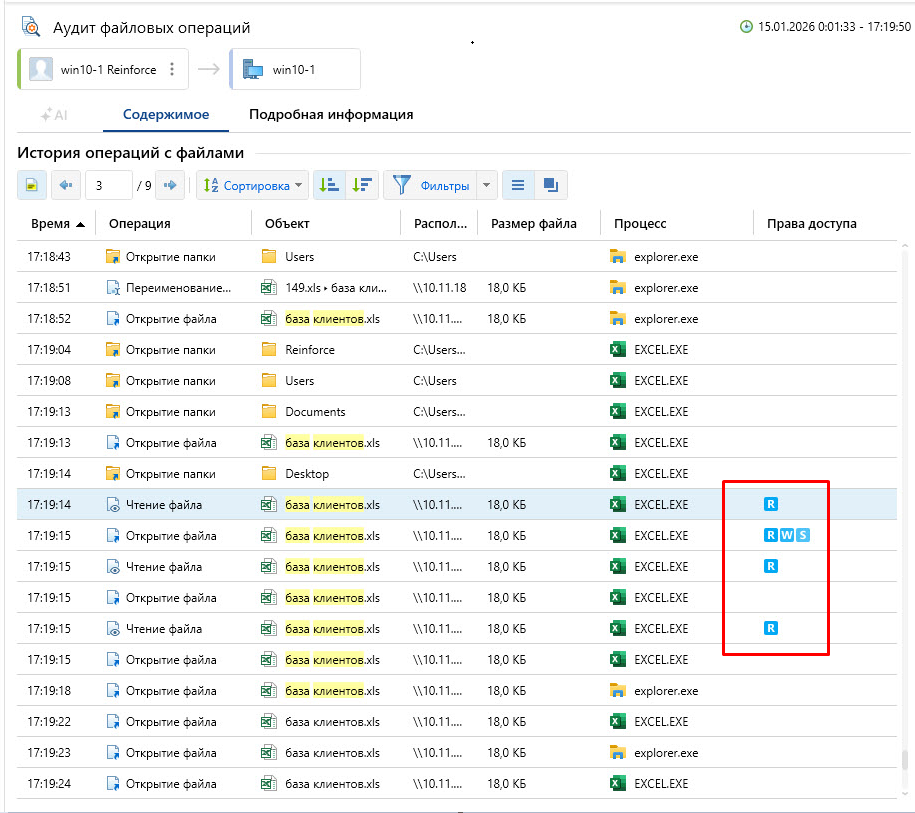Viewport: 915px width, 813px height.
Task: Click the cascading windows view icon
Action: pos(551,185)
